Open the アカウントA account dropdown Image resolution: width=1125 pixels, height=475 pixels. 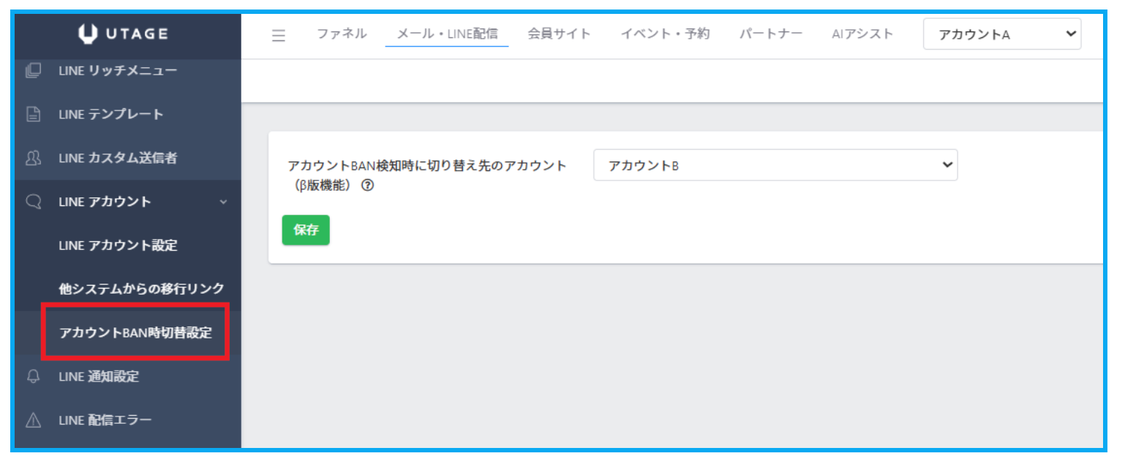(1002, 34)
